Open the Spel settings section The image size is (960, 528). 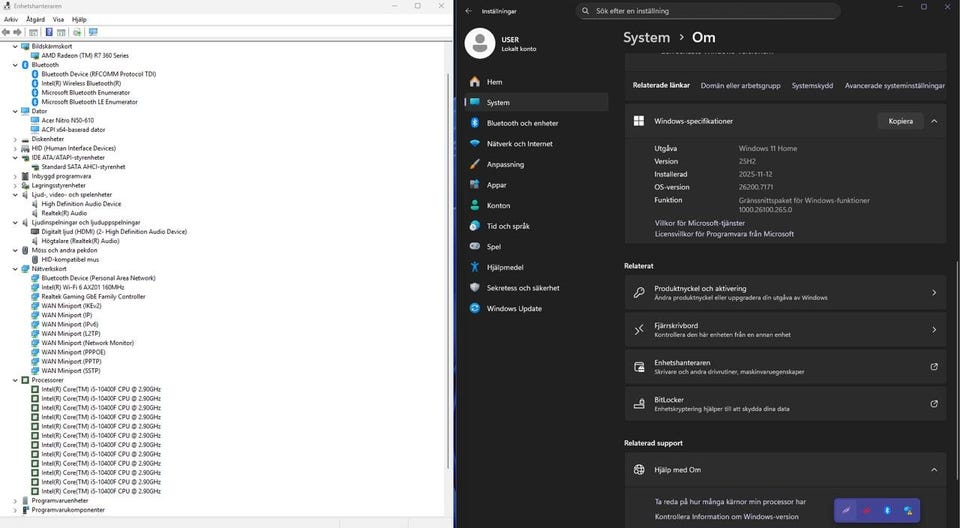(494, 246)
